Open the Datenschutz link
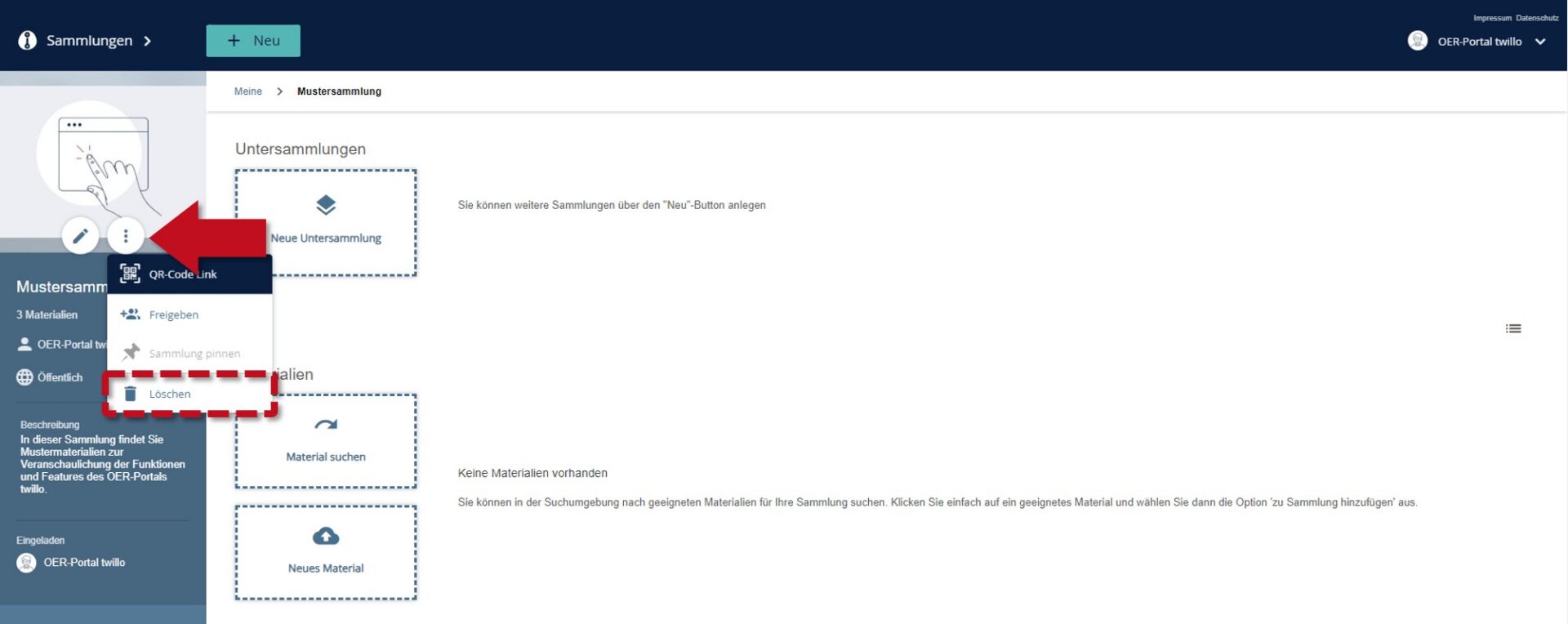The width and height of the screenshot is (1568, 624). pyautogui.click(x=1537, y=18)
